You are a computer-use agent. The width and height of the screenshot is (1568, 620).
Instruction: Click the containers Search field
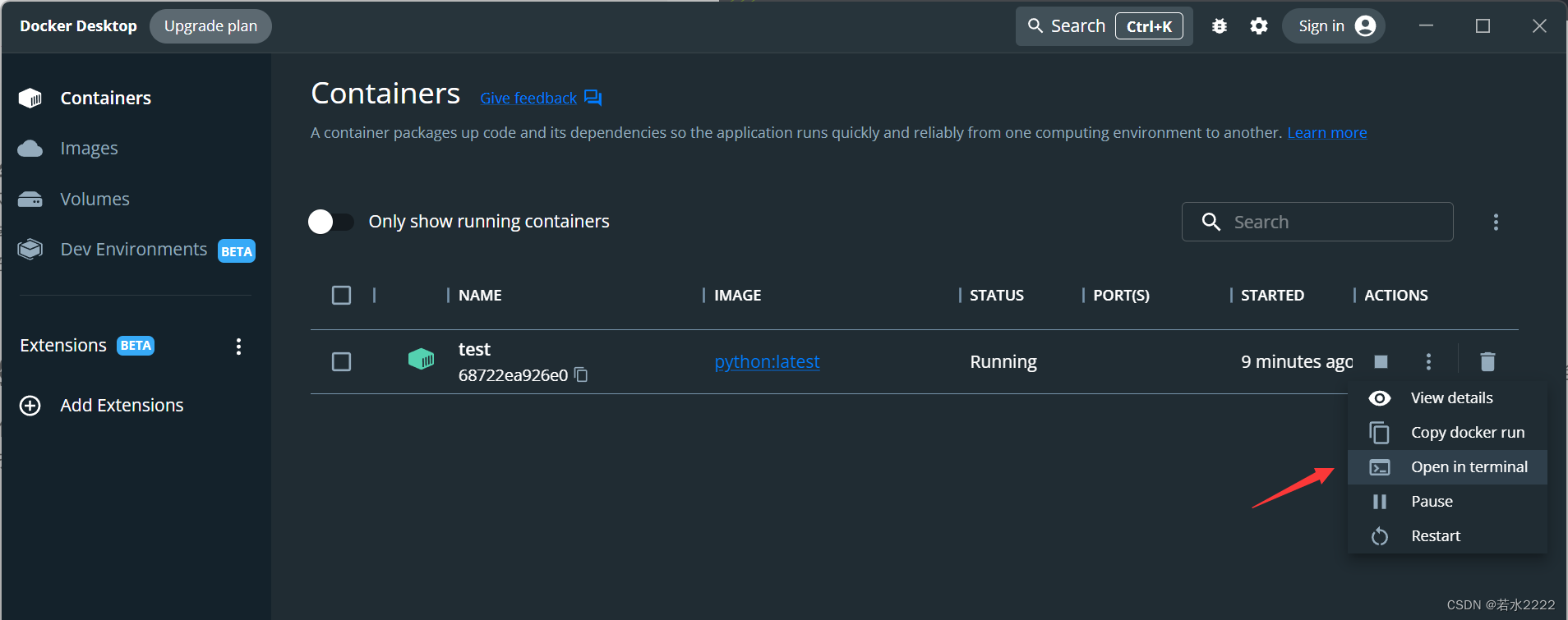1317,222
